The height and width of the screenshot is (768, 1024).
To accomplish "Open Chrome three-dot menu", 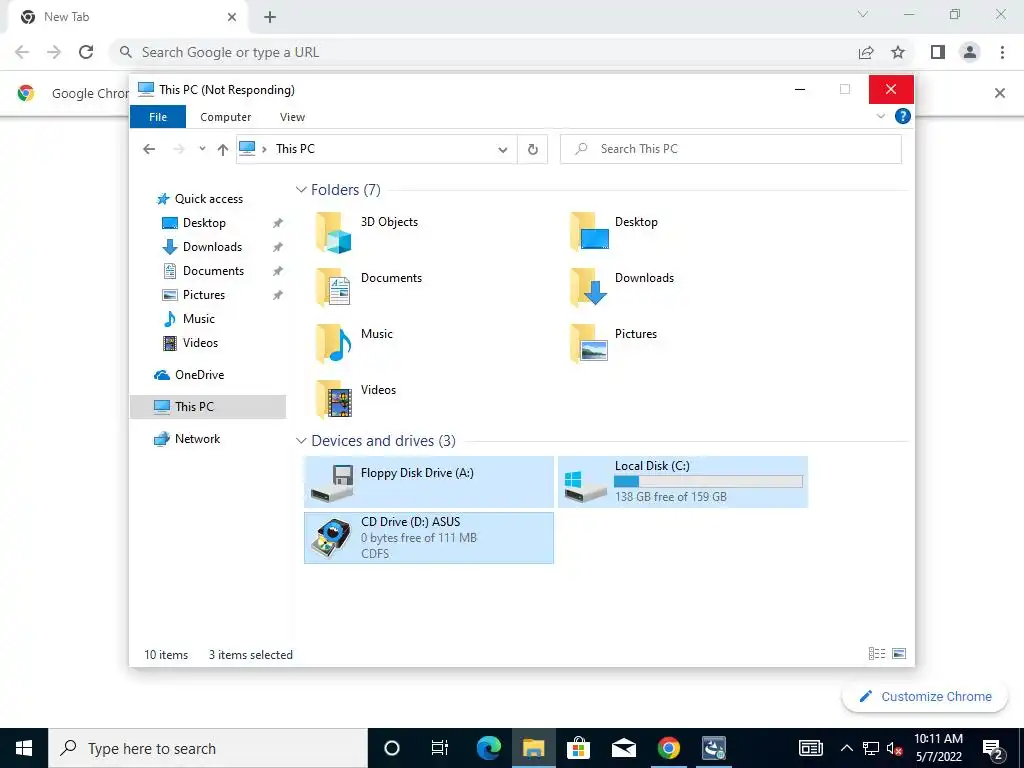I will tap(1002, 52).
